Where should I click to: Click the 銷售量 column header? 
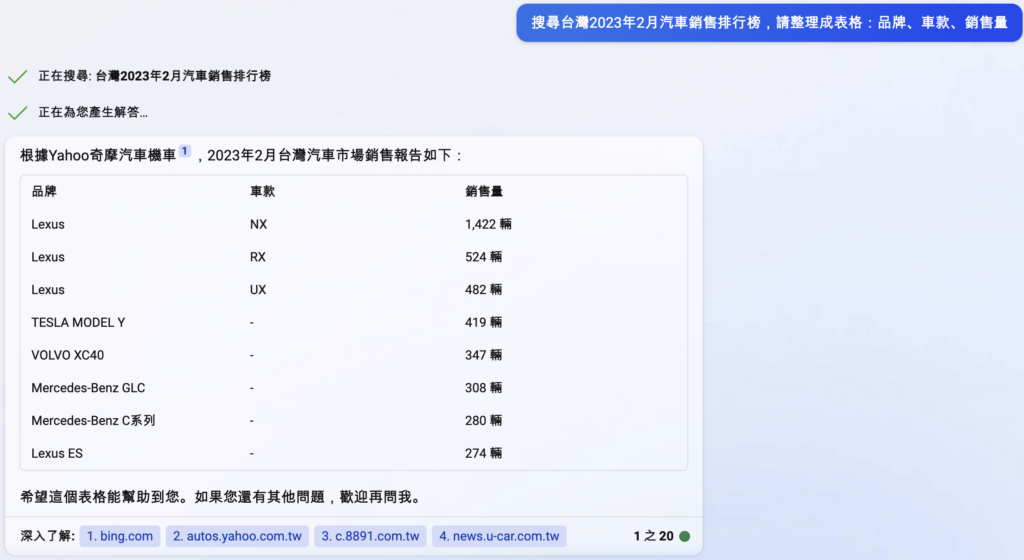484,191
